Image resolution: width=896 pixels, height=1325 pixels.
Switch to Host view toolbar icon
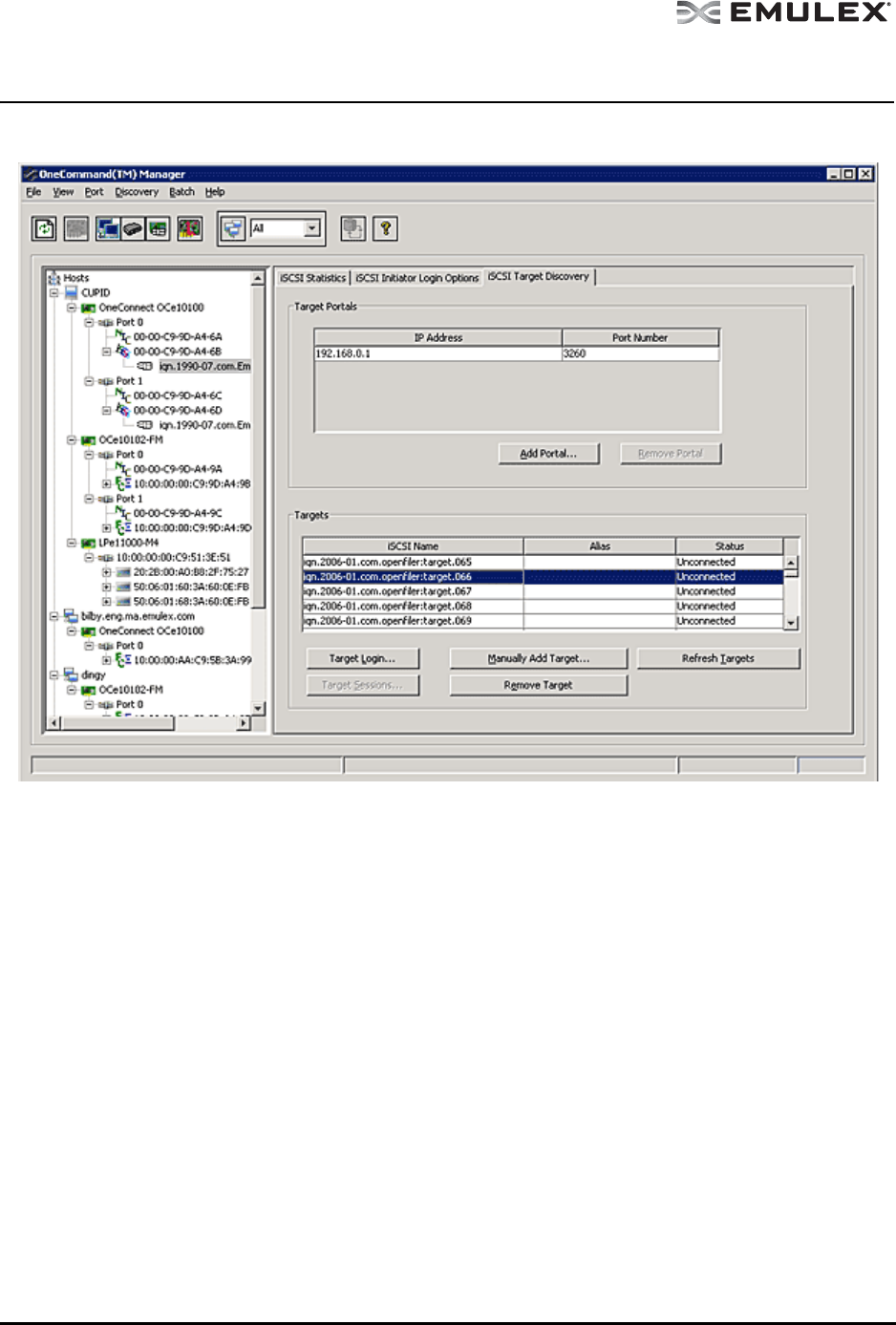coord(108,228)
